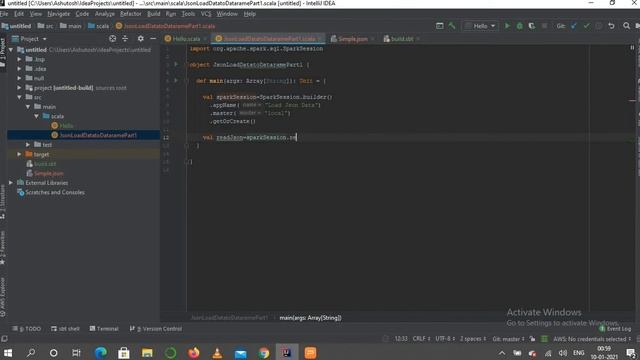Screen dimensions: 640x360
Task: Click Git master branch widget
Action: pos(508,339)
